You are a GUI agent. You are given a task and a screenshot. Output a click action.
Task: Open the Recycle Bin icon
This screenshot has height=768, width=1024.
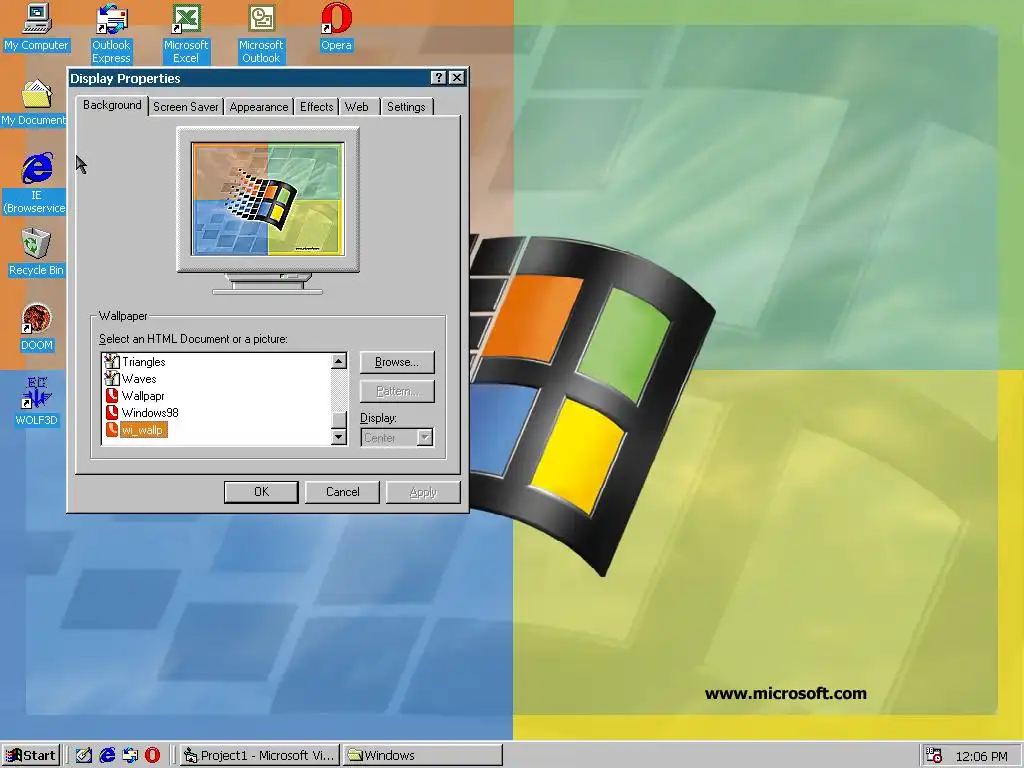(x=36, y=252)
